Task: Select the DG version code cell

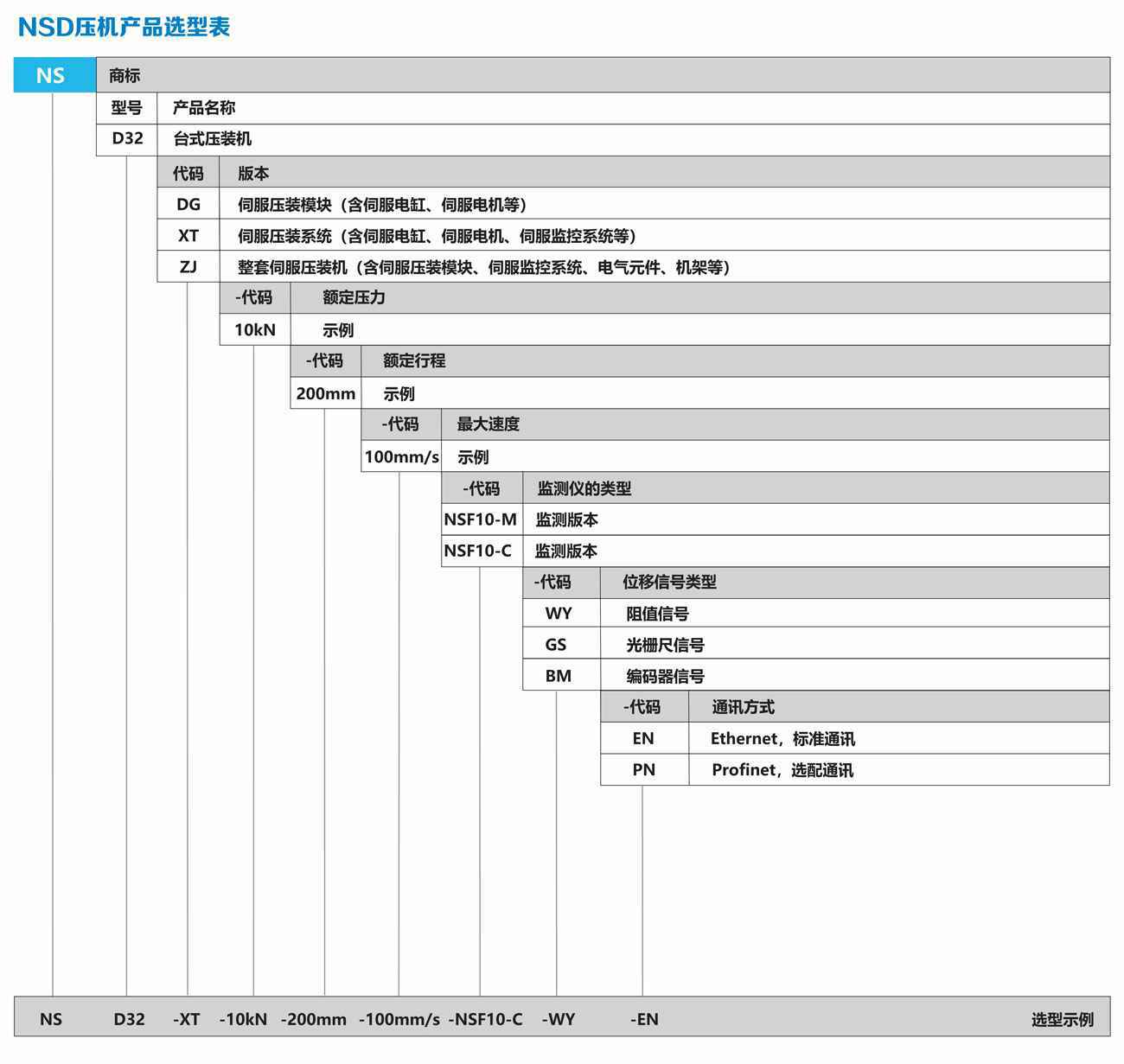Action: point(188,204)
